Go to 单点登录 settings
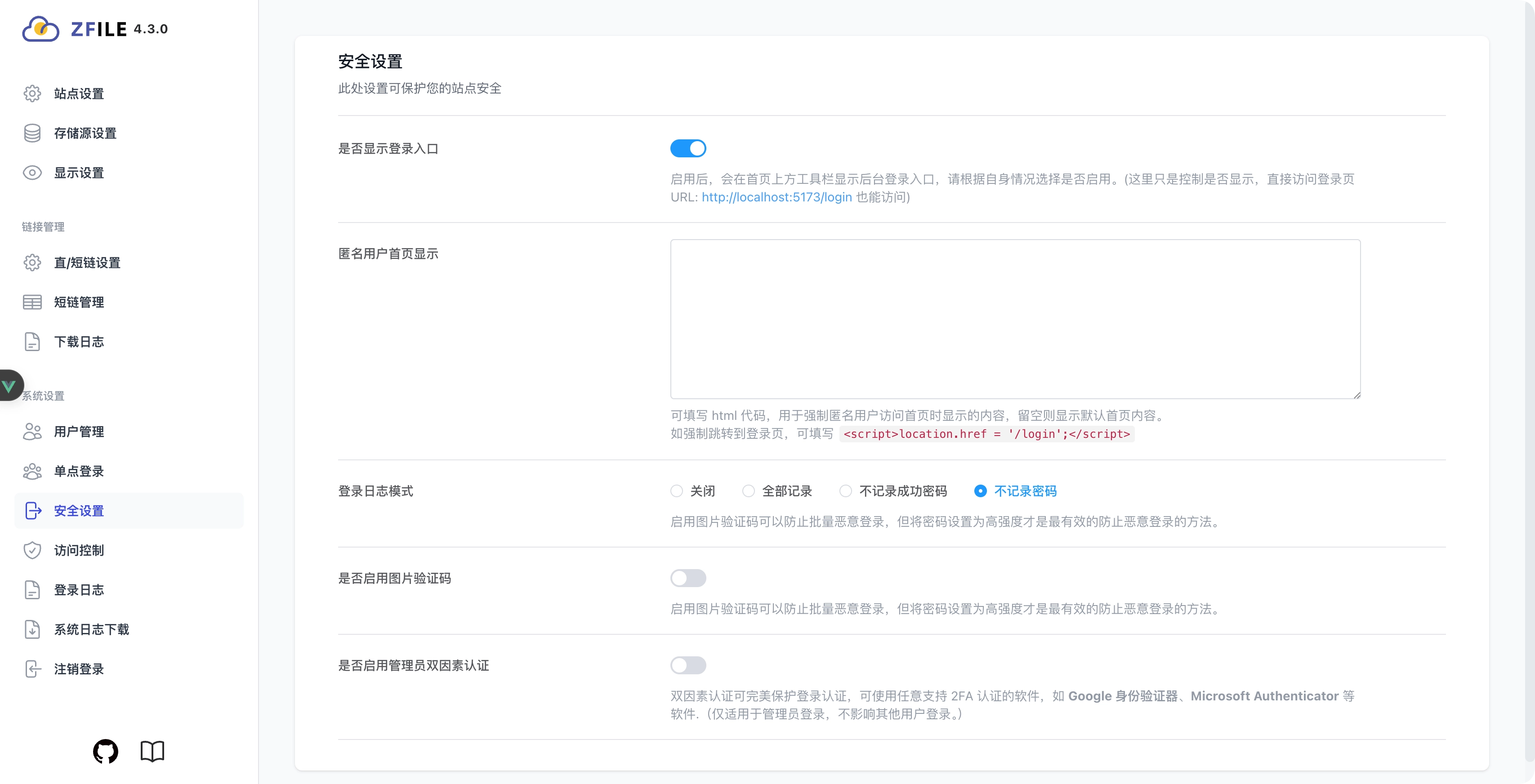The width and height of the screenshot is (1535, 784). coord(129,471)
